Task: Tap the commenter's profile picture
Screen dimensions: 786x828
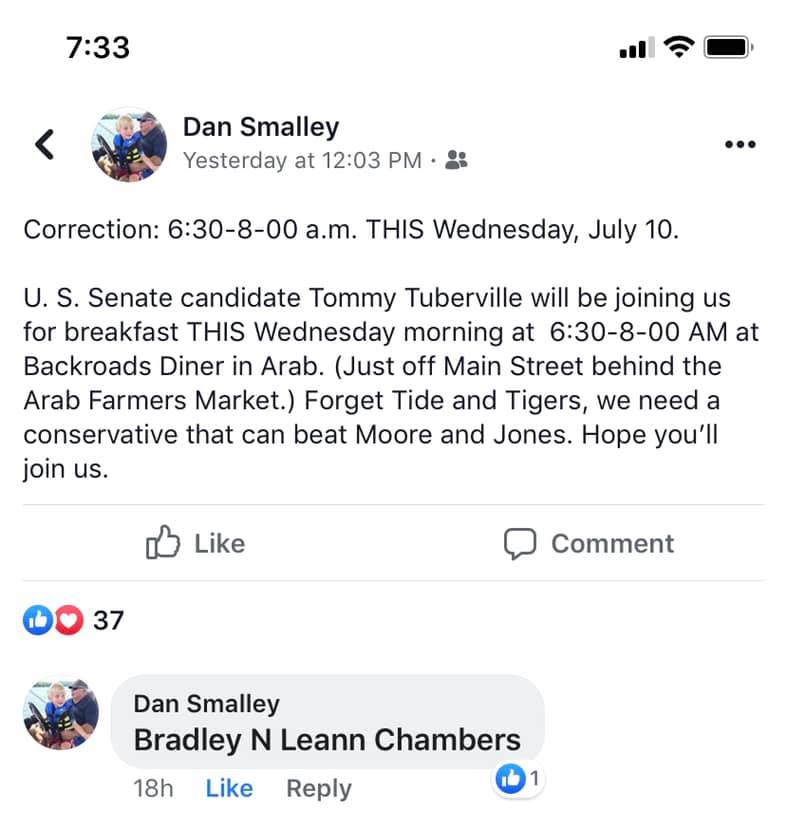Action: click(x=61, y=713)
